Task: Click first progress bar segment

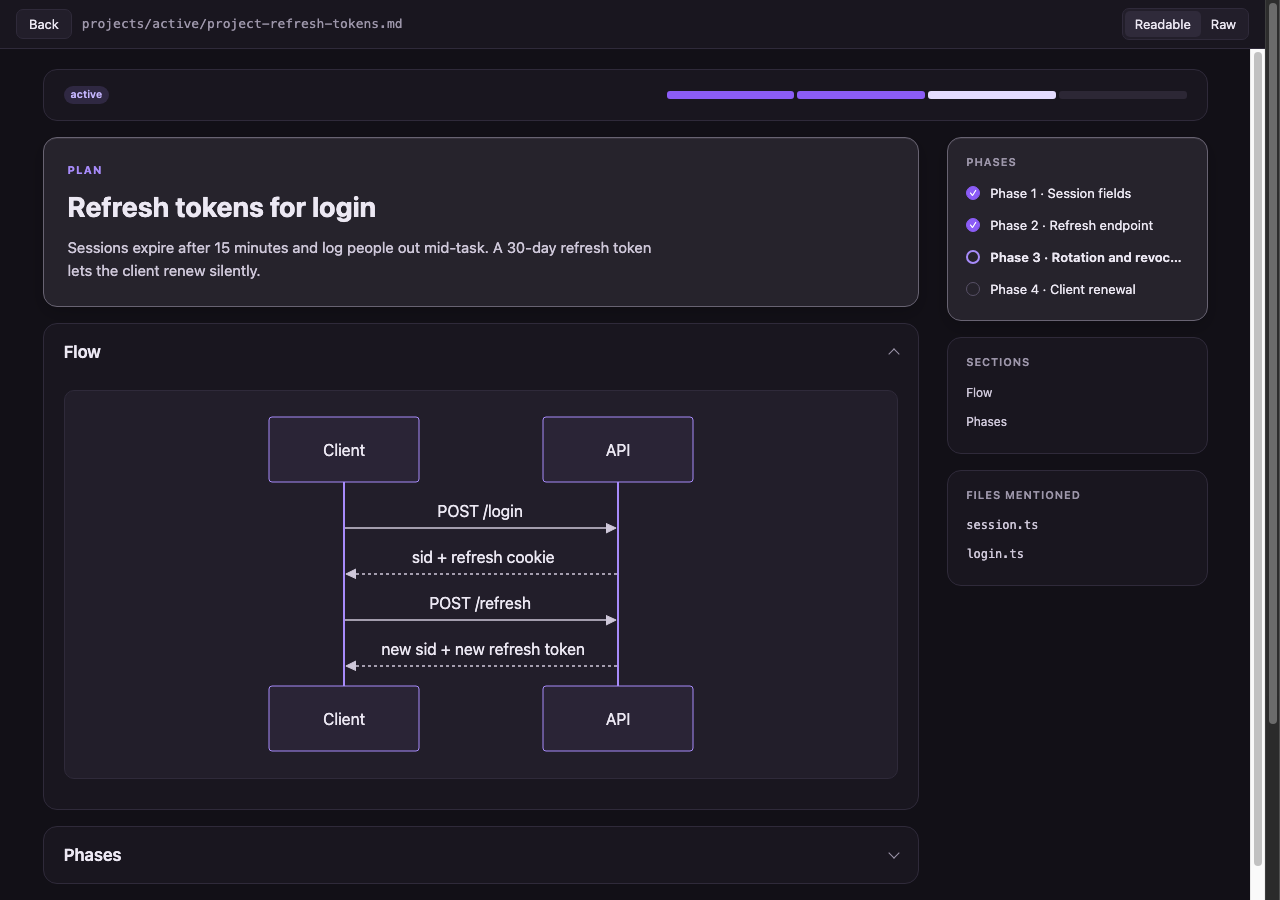Action: [x=730, y=95]
